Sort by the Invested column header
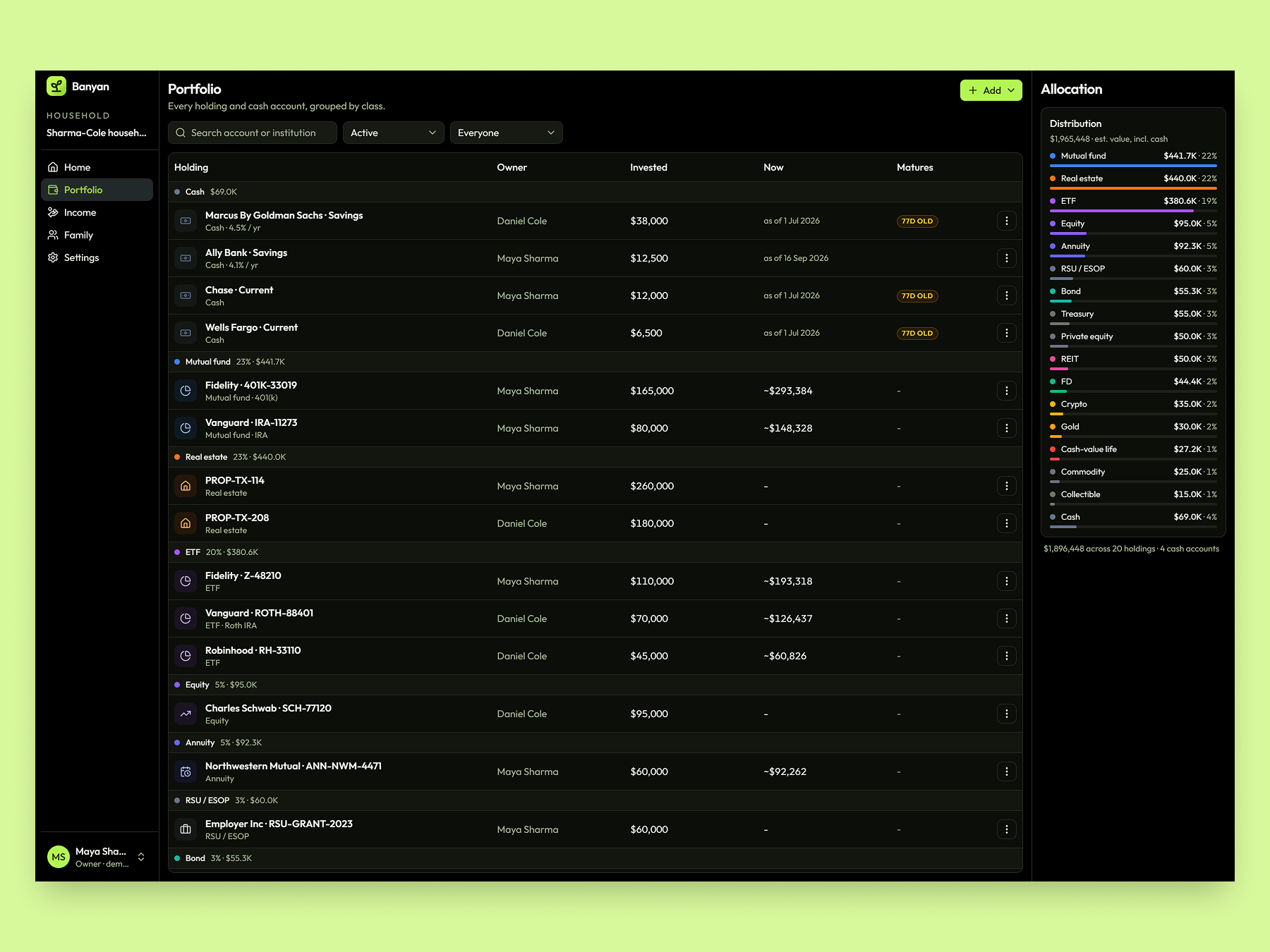The width and height of the screenshot is (1270, 952). pyautogui.click(x=648, y=167)
